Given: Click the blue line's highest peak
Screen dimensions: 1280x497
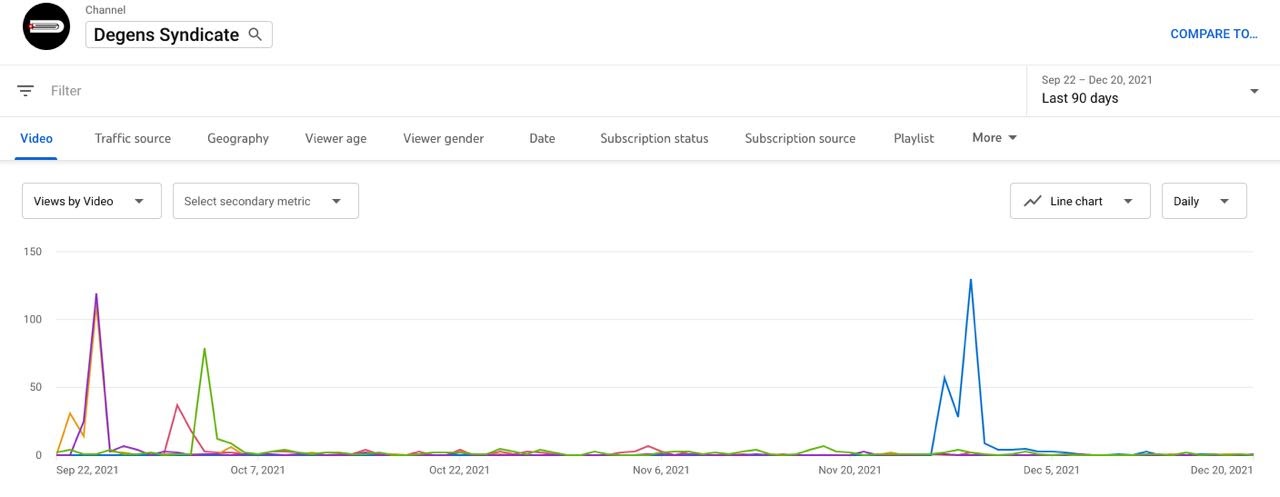Looking at the screenshot, I should [x=970, y=280].
